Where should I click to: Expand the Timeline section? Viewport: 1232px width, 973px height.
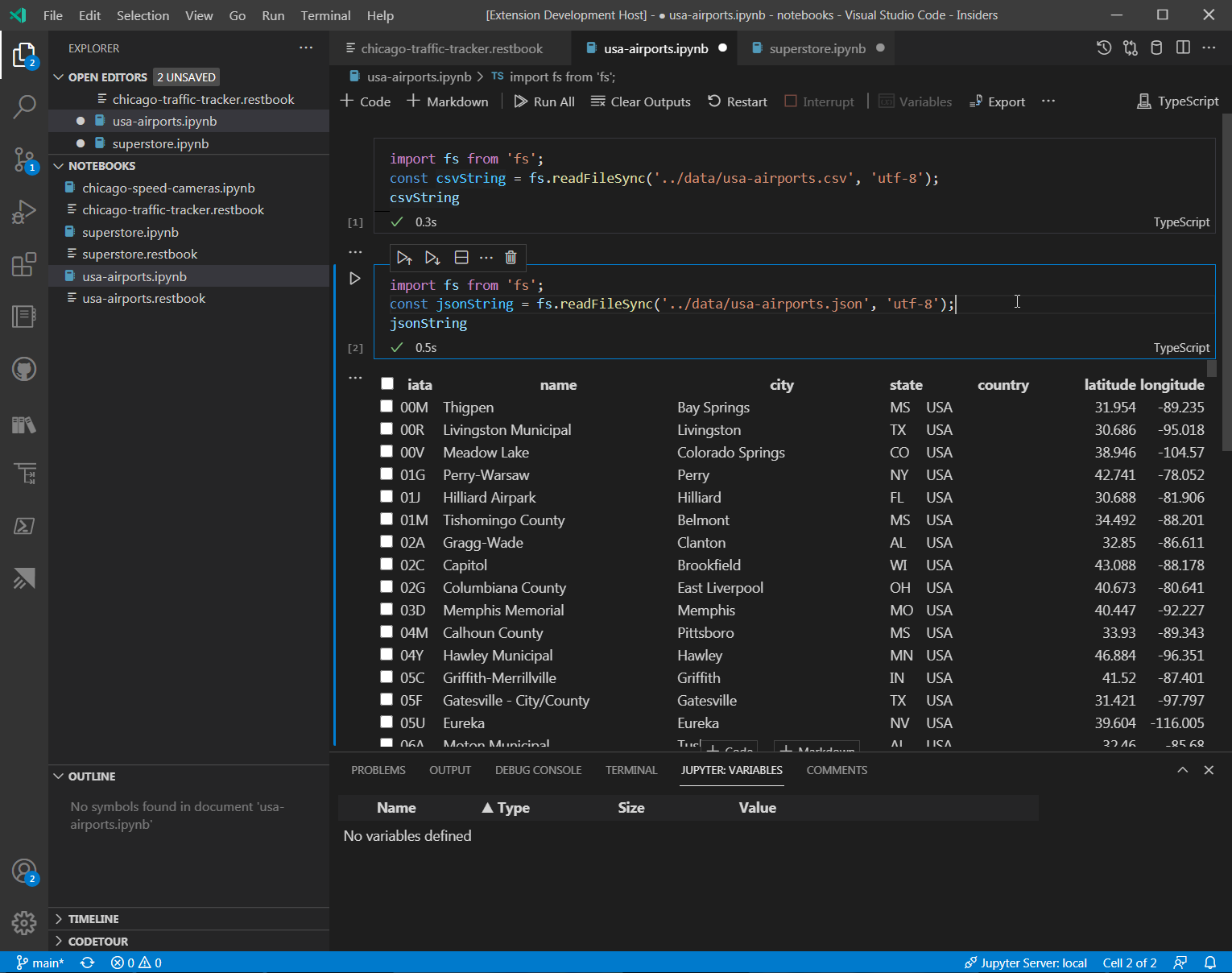pos(58,918)
